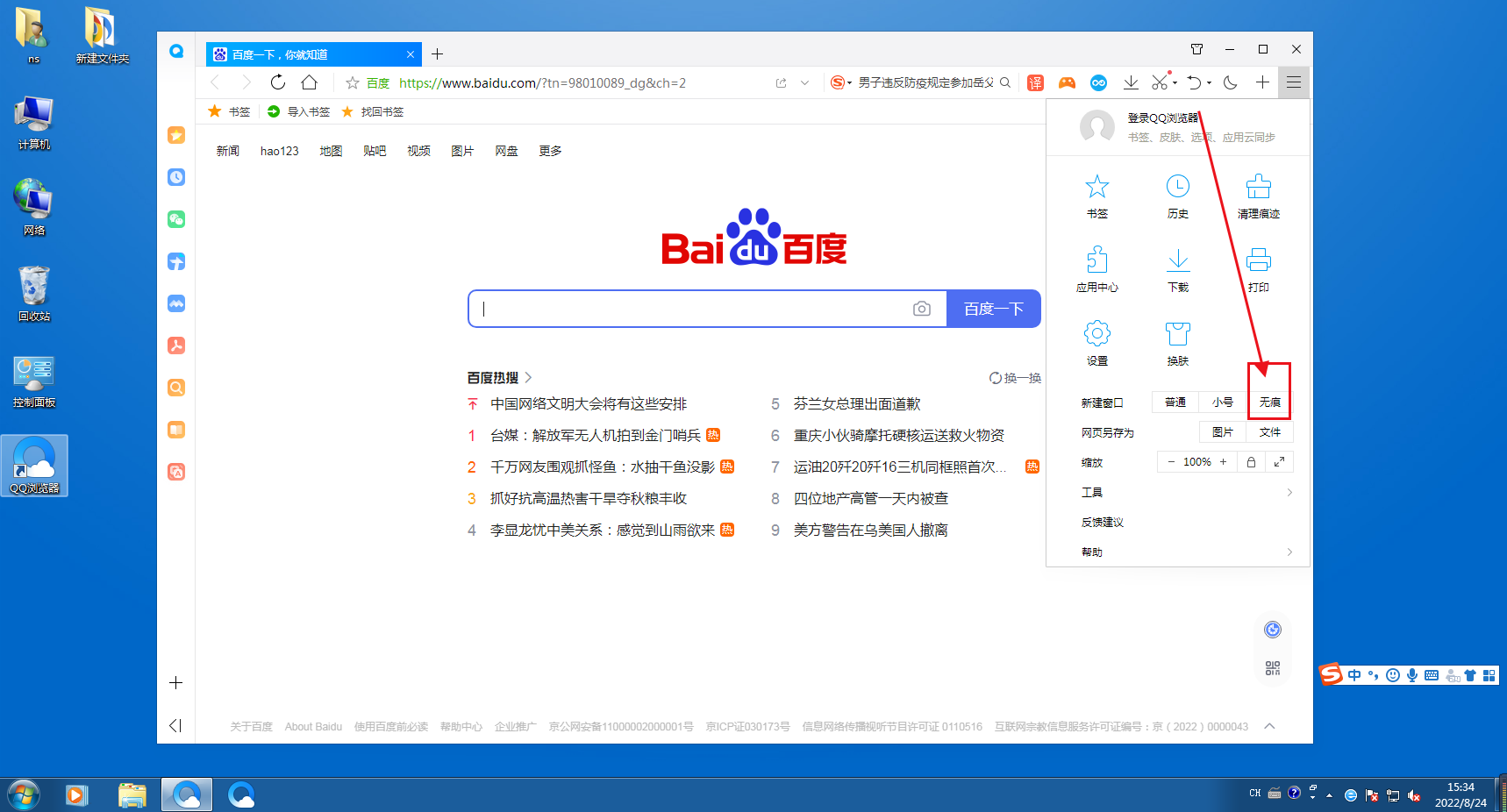Open the red PDF sidebar icon
Viewport: 1507px width, 812px height.
pyautogui.click(x=176, y=345)
